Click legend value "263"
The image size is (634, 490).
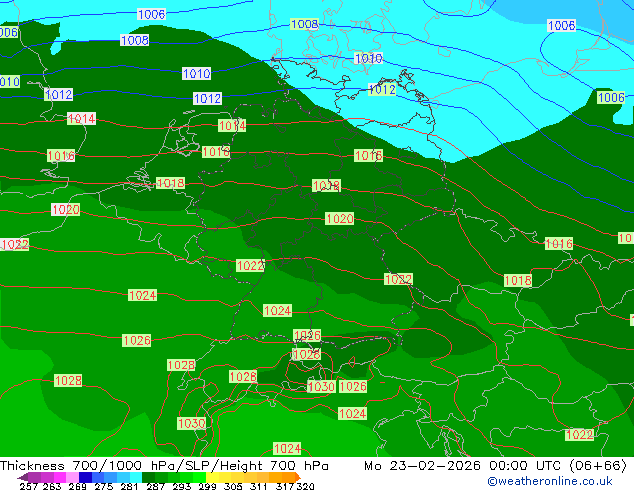(52, 486)
